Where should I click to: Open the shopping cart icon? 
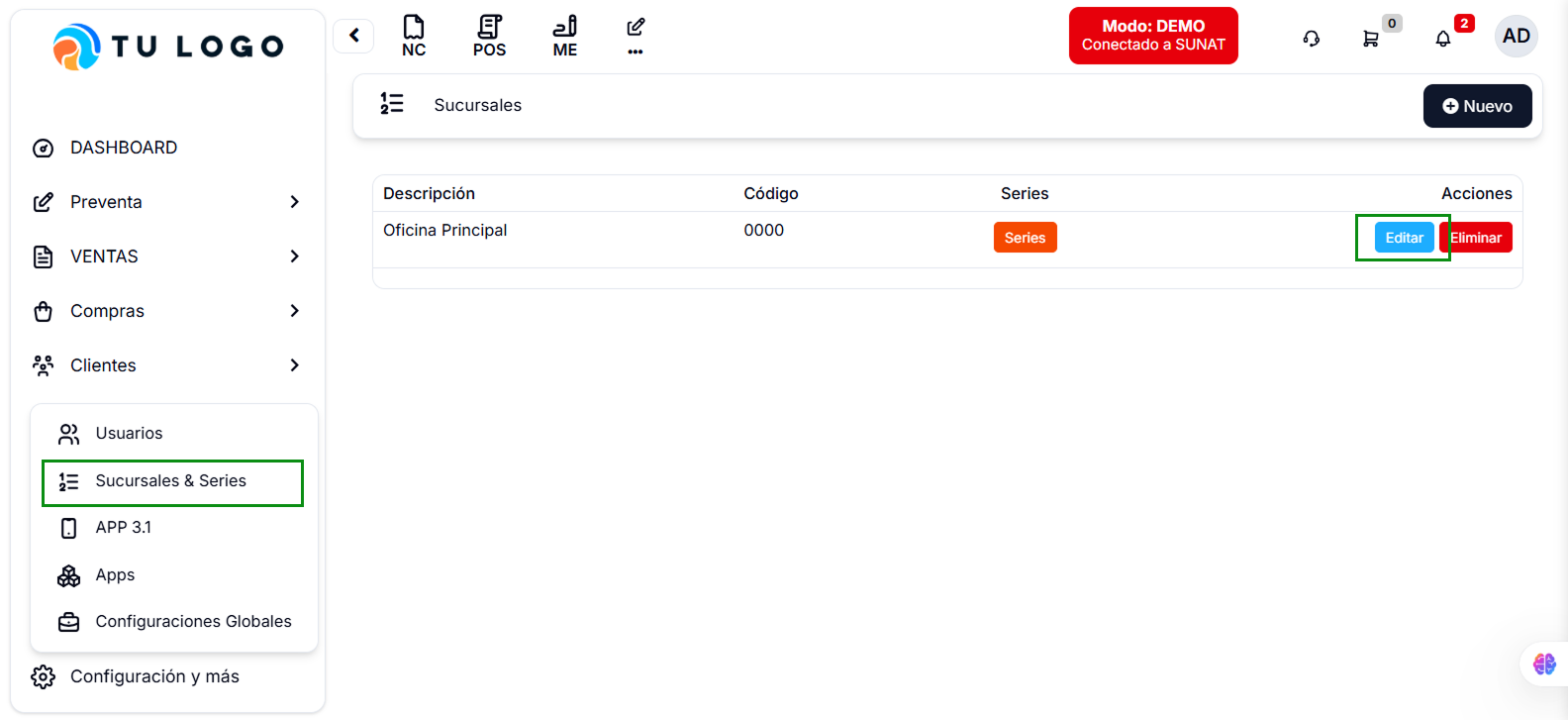(1371, 39)
